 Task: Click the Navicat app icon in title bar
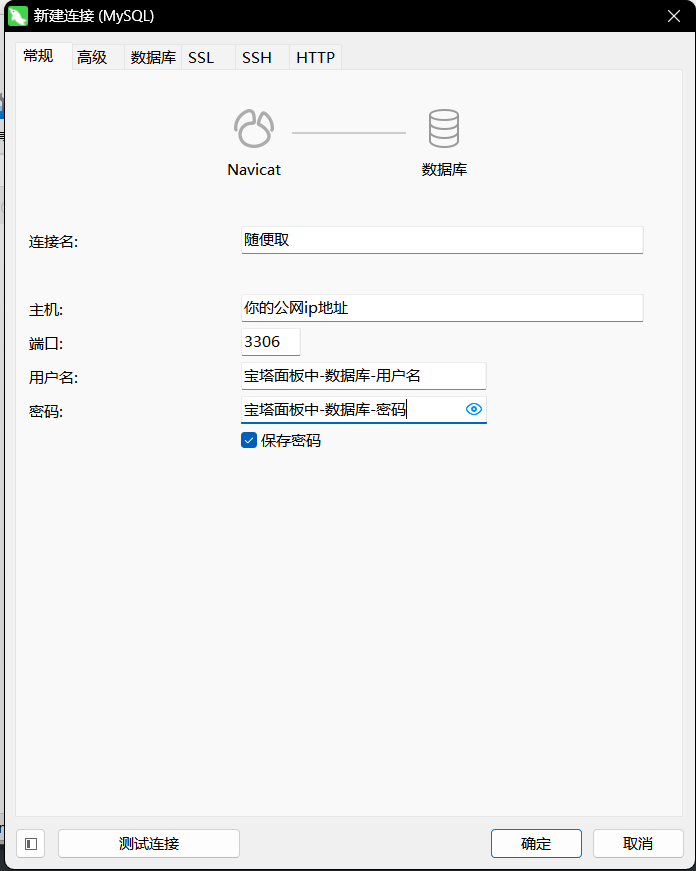point(18,16)
